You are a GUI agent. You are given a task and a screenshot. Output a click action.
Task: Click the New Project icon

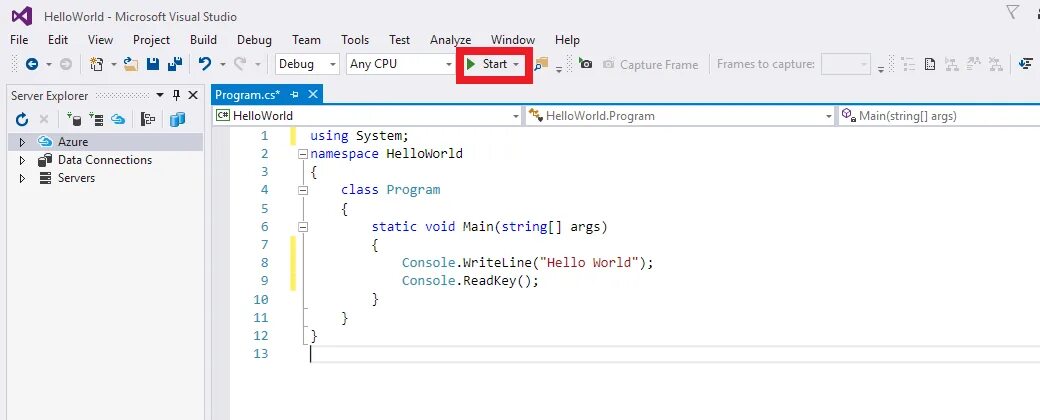[97, 64]
